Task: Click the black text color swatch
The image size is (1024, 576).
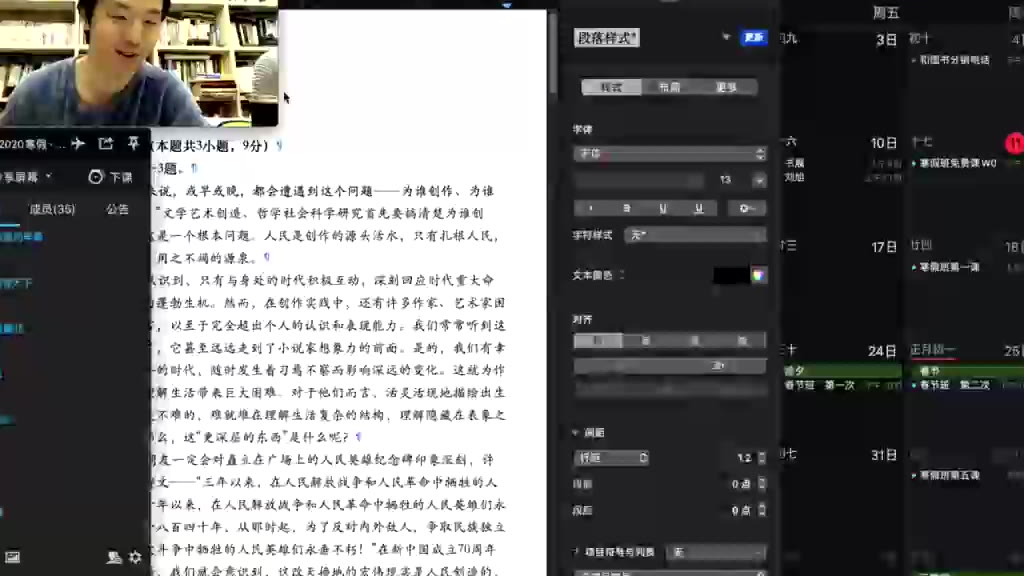Action: (730, 275)
